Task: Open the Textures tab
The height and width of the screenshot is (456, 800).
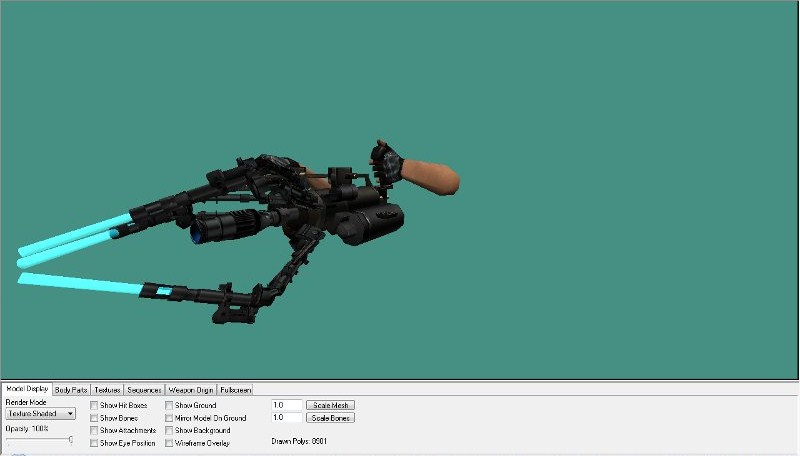Action: (108, 389)
